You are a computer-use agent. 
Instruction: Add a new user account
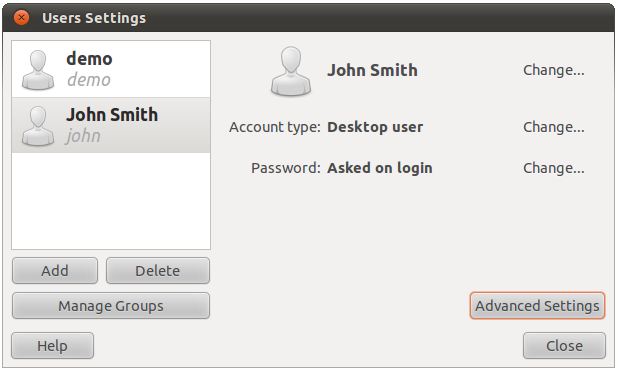pos(55,271)
